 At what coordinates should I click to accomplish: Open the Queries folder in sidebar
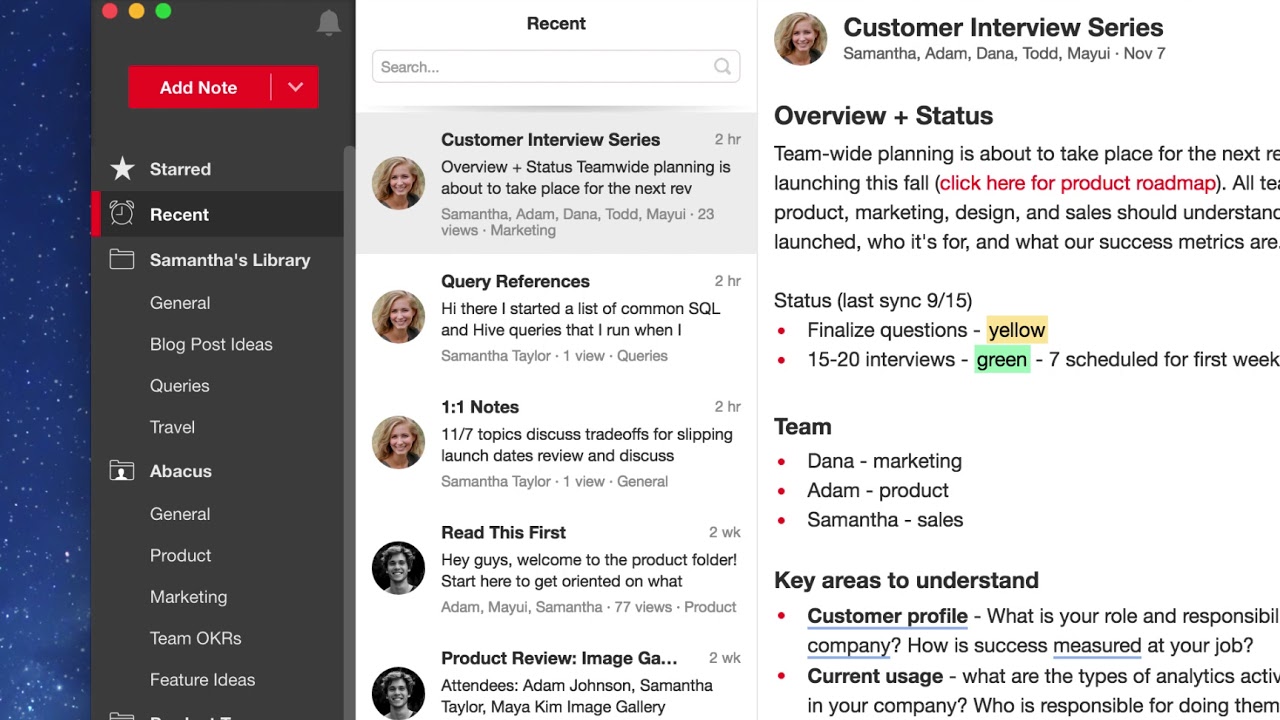(180, 386)
